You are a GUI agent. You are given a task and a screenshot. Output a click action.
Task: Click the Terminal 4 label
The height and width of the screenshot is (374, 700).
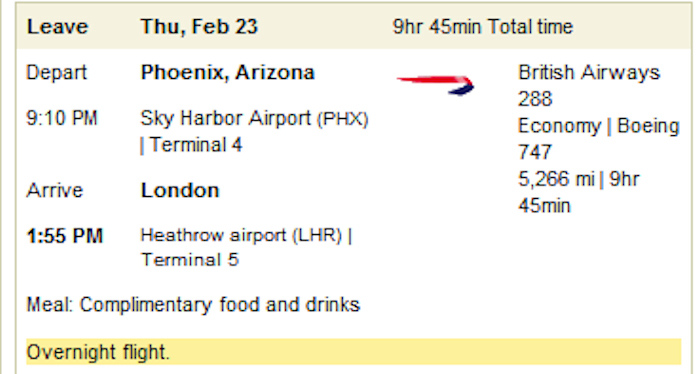pos(196,145)
